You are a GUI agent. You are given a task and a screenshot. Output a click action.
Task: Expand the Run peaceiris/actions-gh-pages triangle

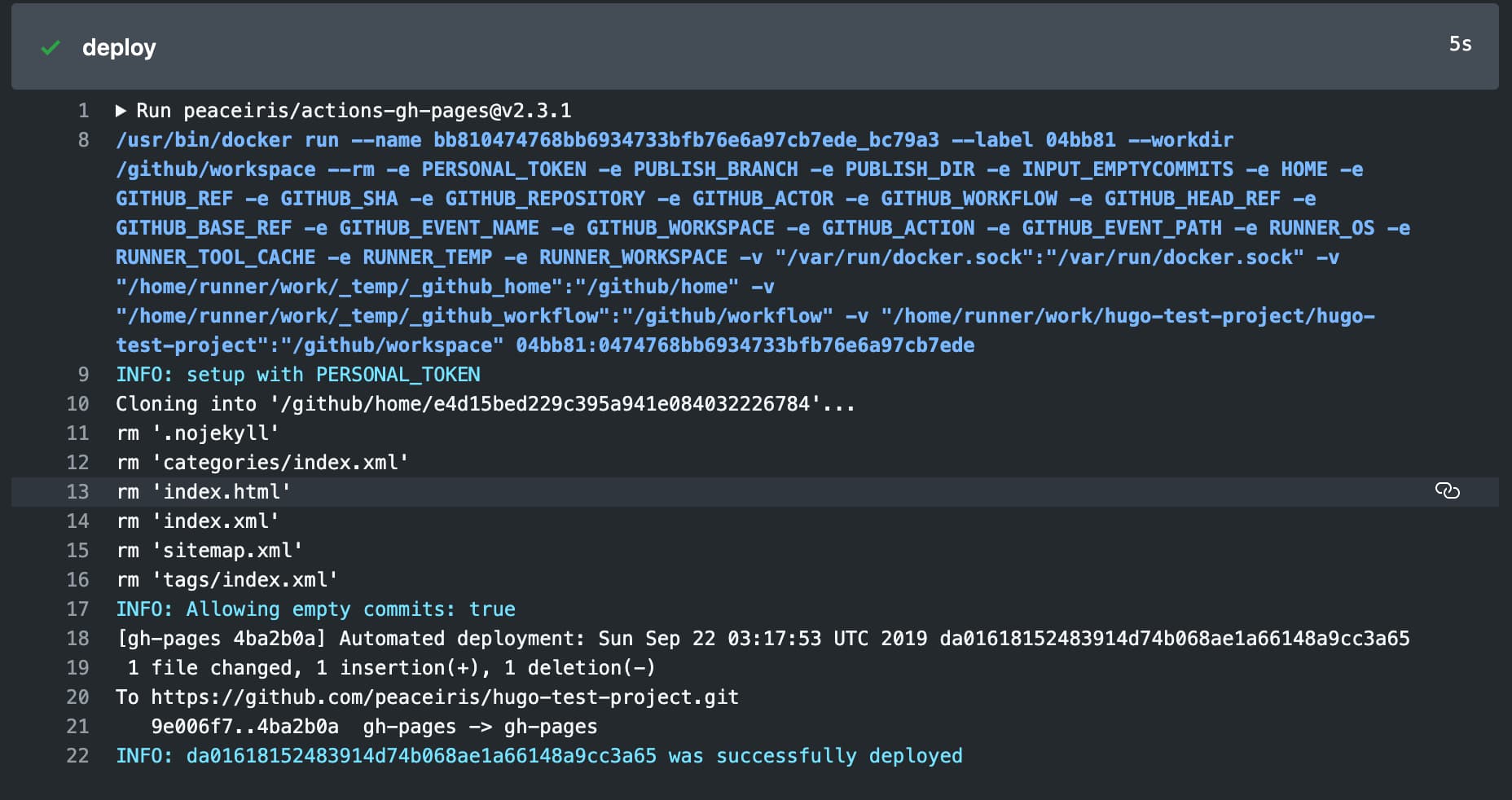(121, 111)
